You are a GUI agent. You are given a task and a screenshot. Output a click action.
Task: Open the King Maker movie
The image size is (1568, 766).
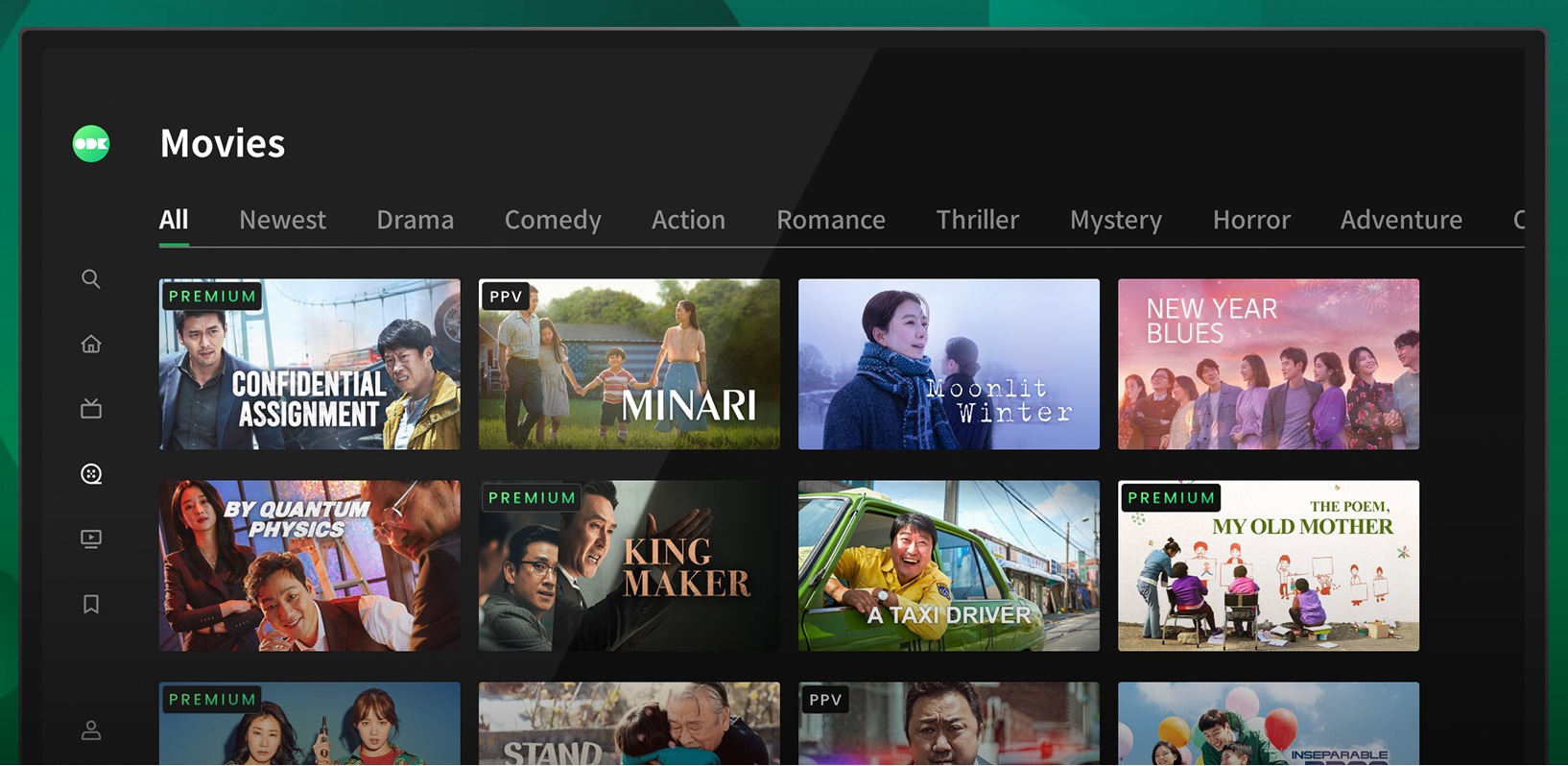tap(630, 566)
